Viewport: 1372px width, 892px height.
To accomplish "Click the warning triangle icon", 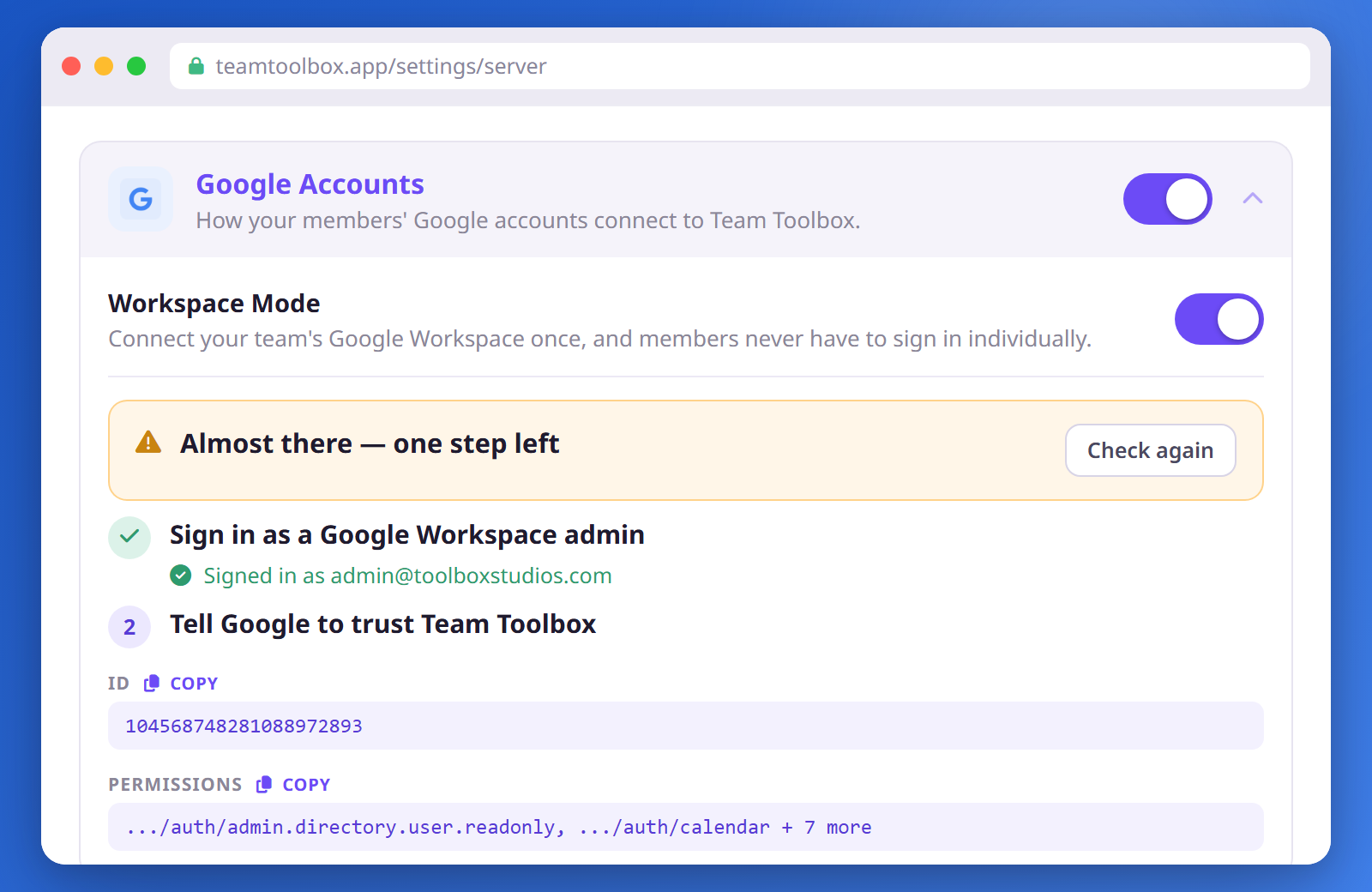I will (x=148, y=443).
